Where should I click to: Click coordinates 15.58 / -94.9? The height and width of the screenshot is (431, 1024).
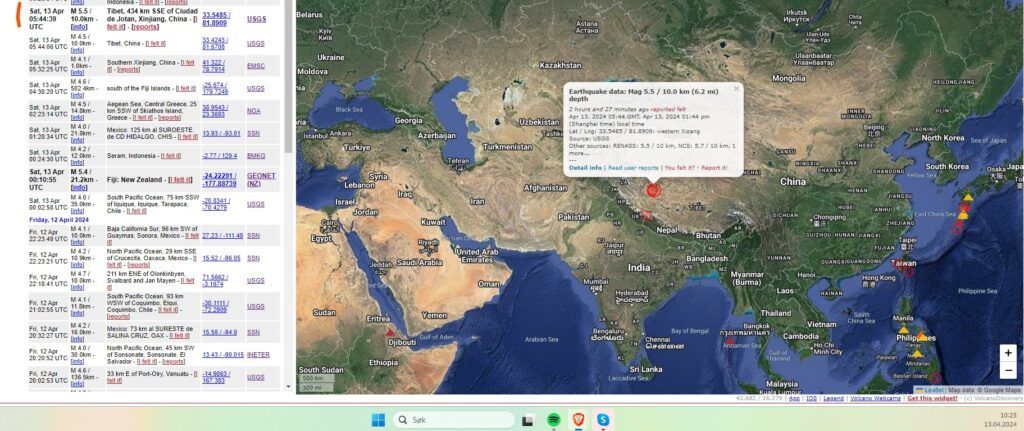[x=218, y=332]
